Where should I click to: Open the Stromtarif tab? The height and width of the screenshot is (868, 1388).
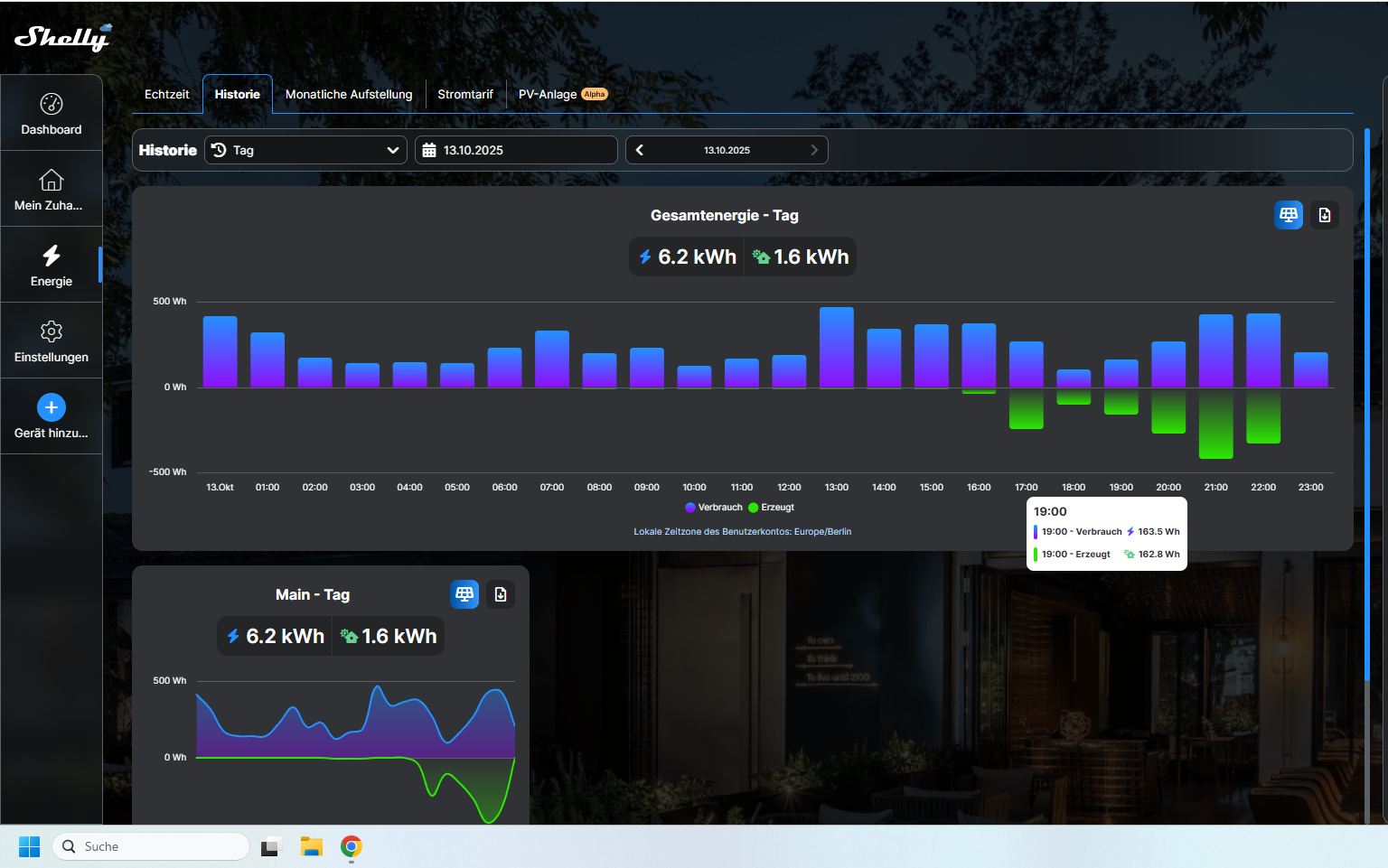tap(465, 94)
